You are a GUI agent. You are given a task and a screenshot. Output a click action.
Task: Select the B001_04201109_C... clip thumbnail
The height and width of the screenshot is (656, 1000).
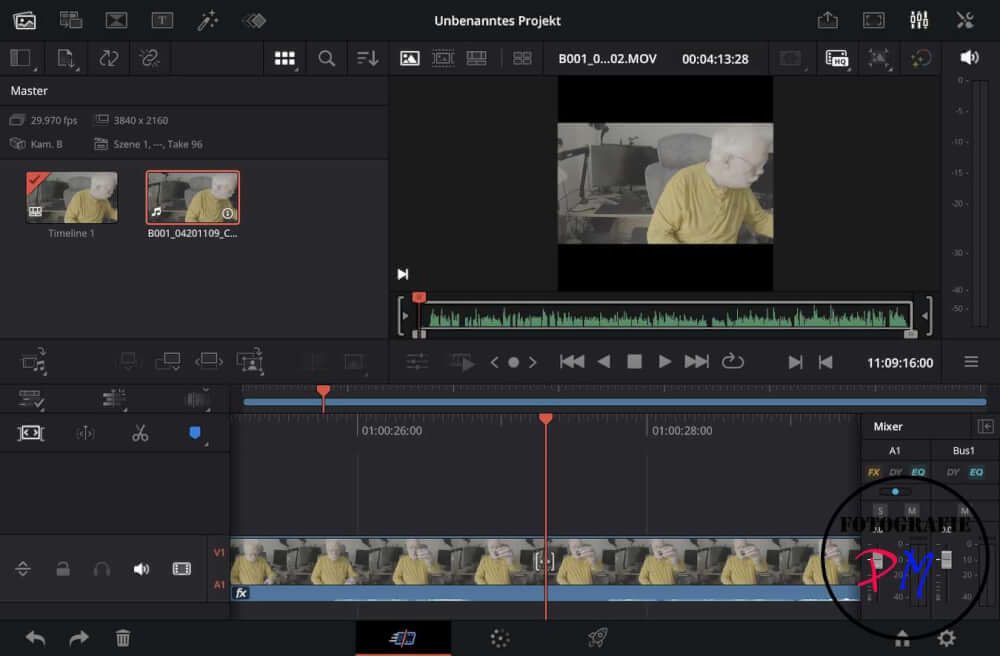point(193,197)
